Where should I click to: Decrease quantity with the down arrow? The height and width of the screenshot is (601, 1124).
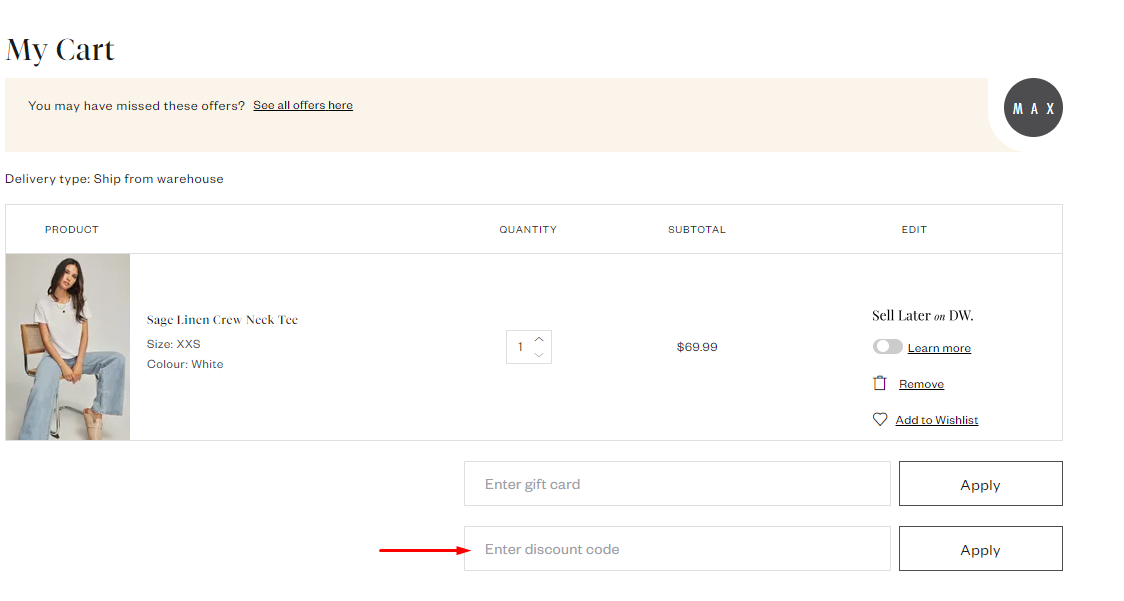(539, 355)
